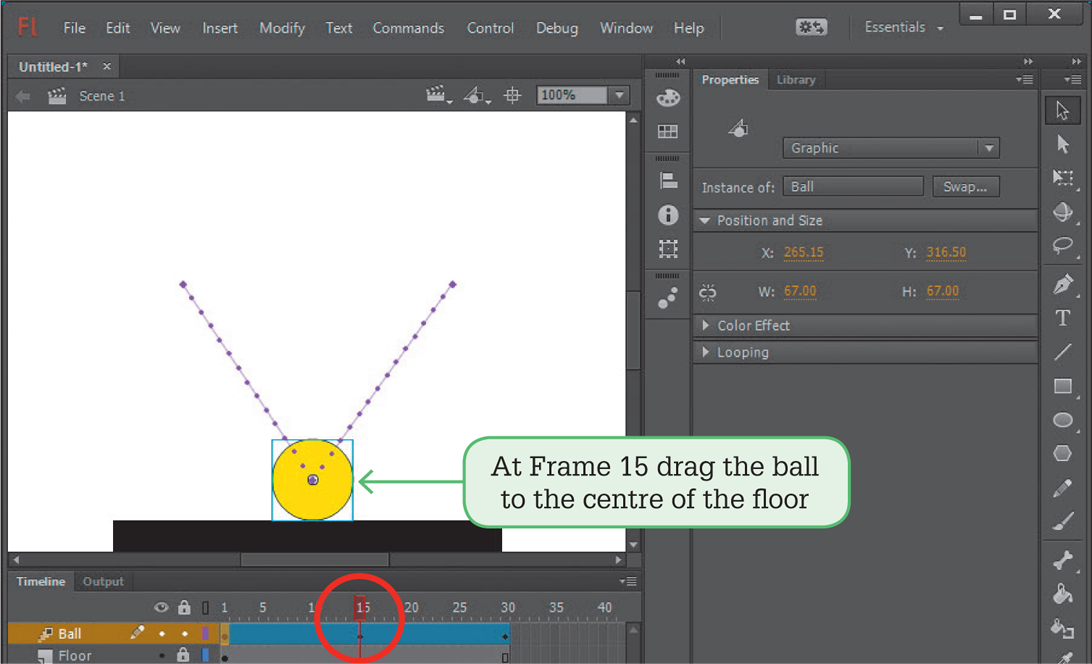Open the Motion Presets panel icon
Image resolution: width=1092 pixels, height=664 pixels.
668,298
